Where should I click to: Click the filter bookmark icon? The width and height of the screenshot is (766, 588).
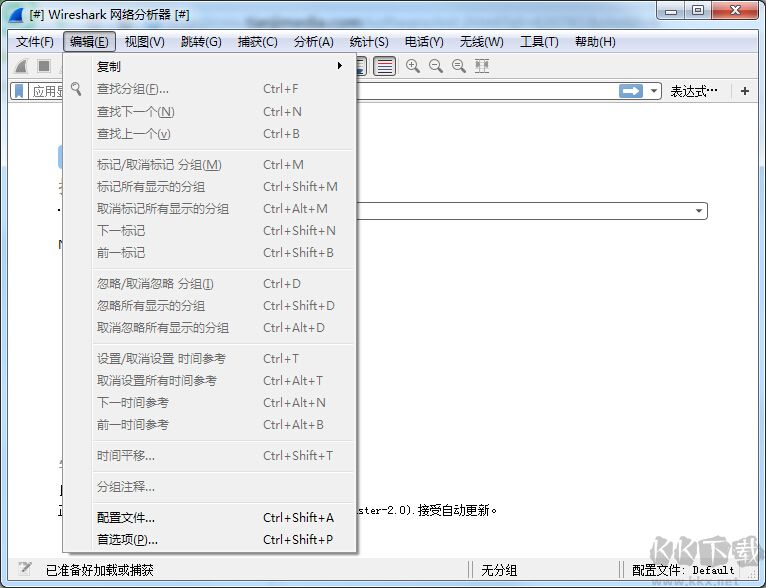(19, 91)
